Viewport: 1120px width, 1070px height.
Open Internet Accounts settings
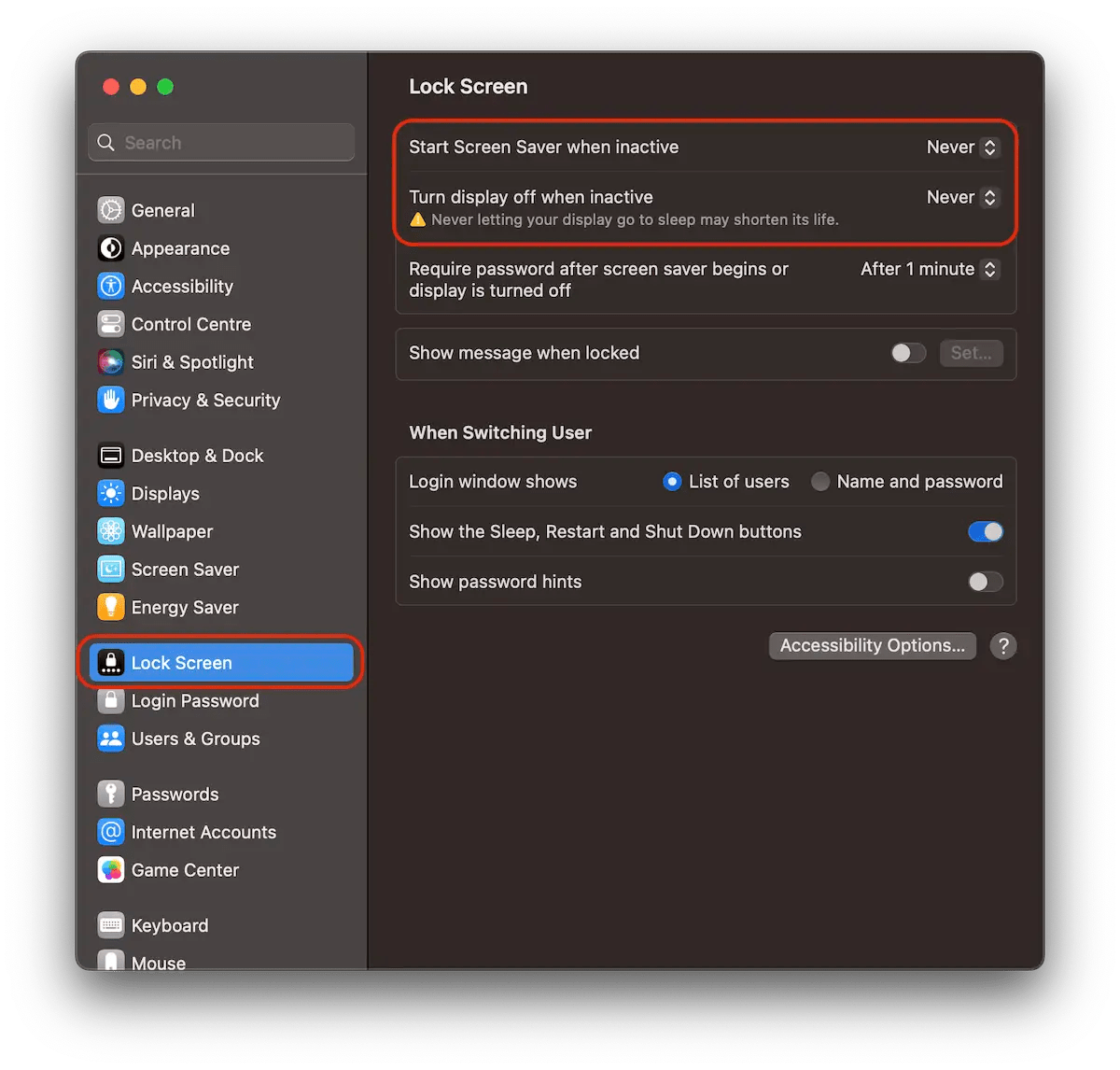point(203,832)
